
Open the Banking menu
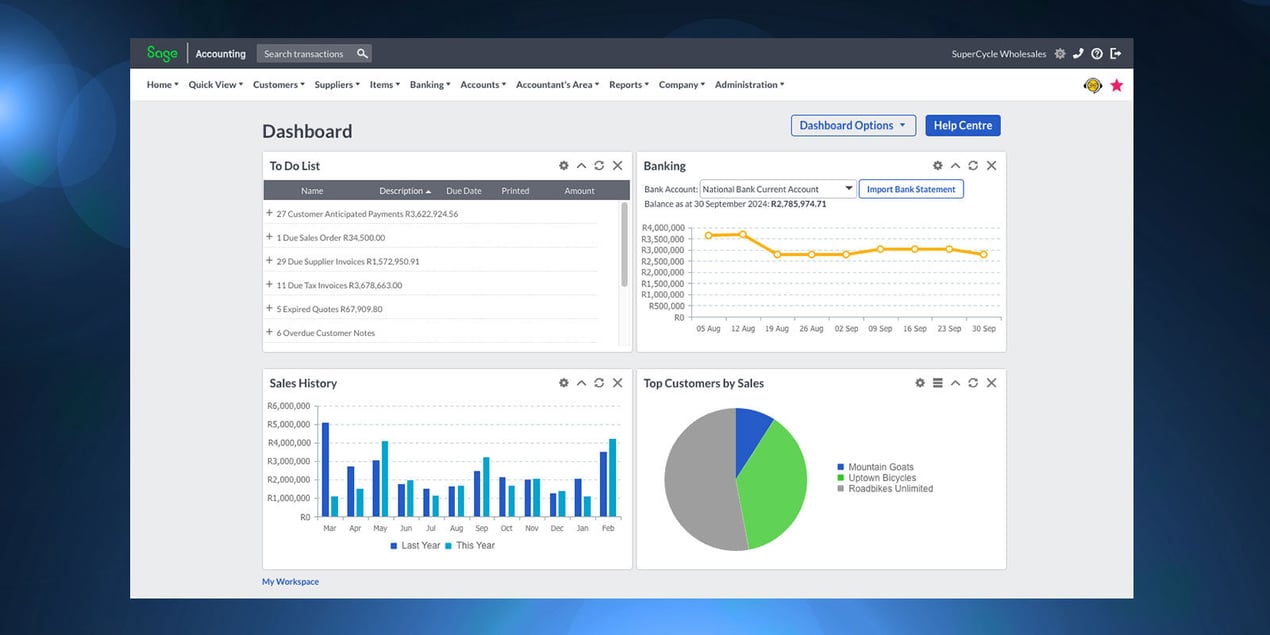coord(430,85)
